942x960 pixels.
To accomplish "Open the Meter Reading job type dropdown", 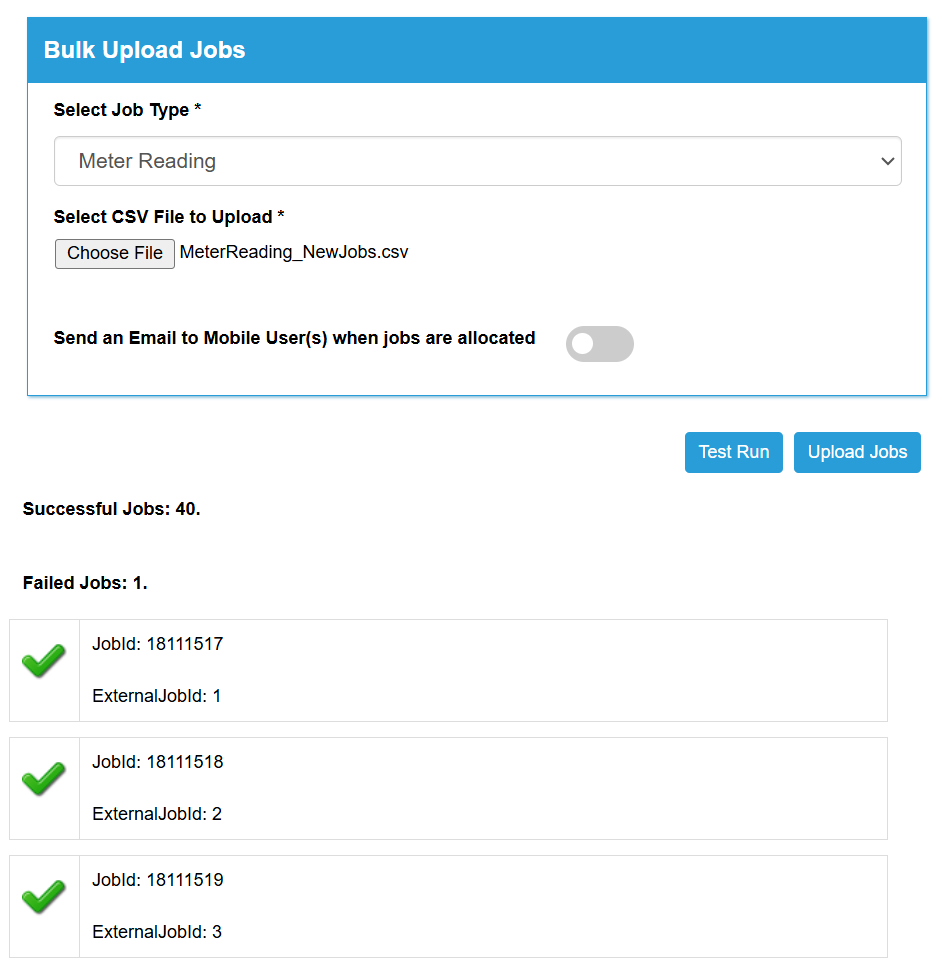I will point(477,161).
